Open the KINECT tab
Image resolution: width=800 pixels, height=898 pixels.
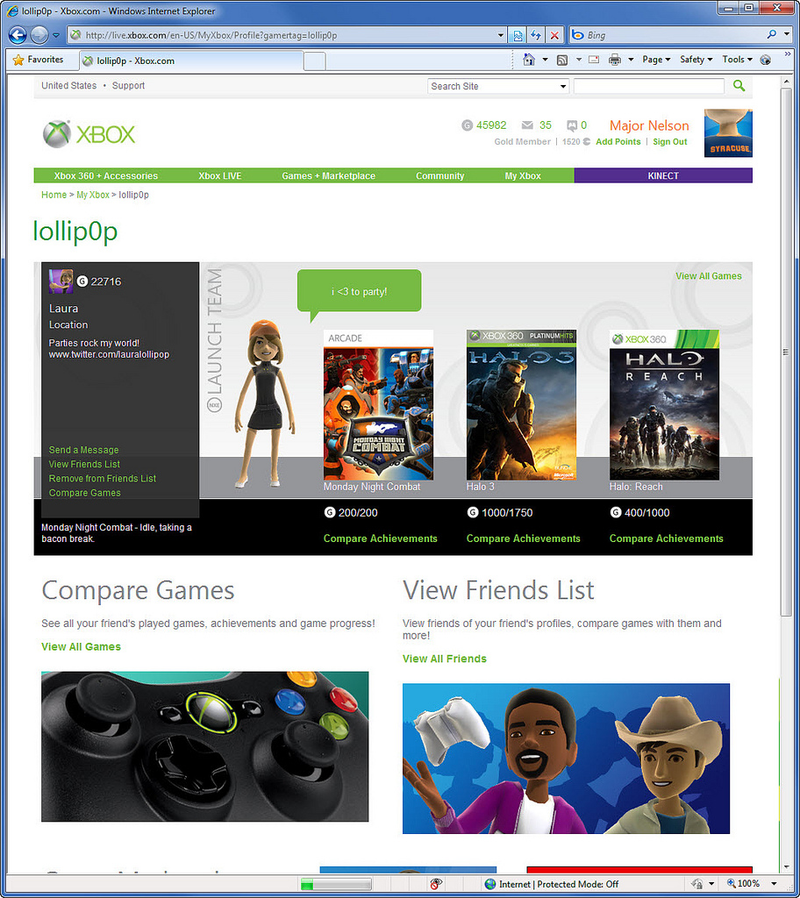[x=663, y=176]
